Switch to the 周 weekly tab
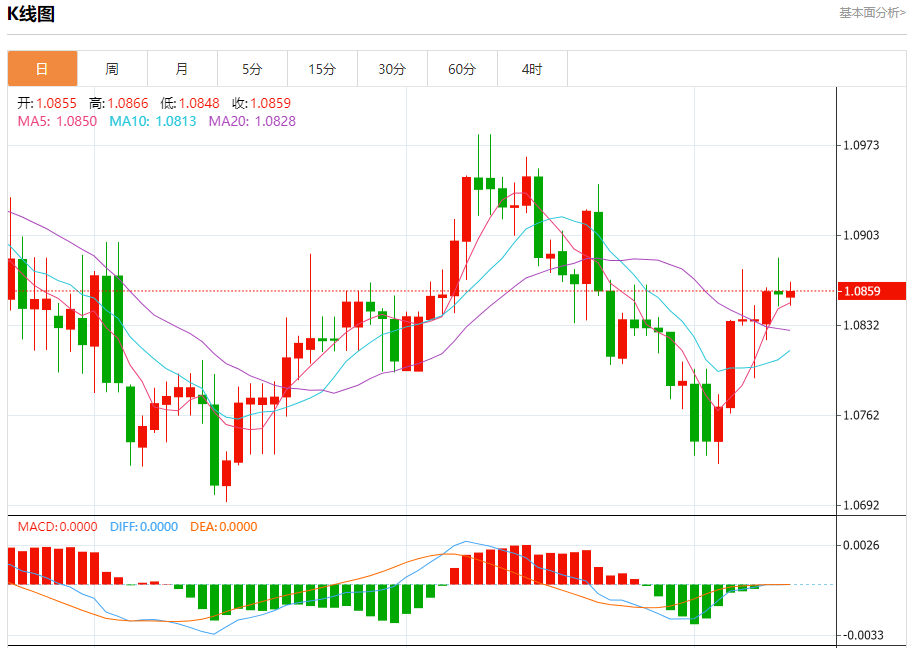Image resolution: width=911 pixels, height=648 pixels. tap(112, 69)
